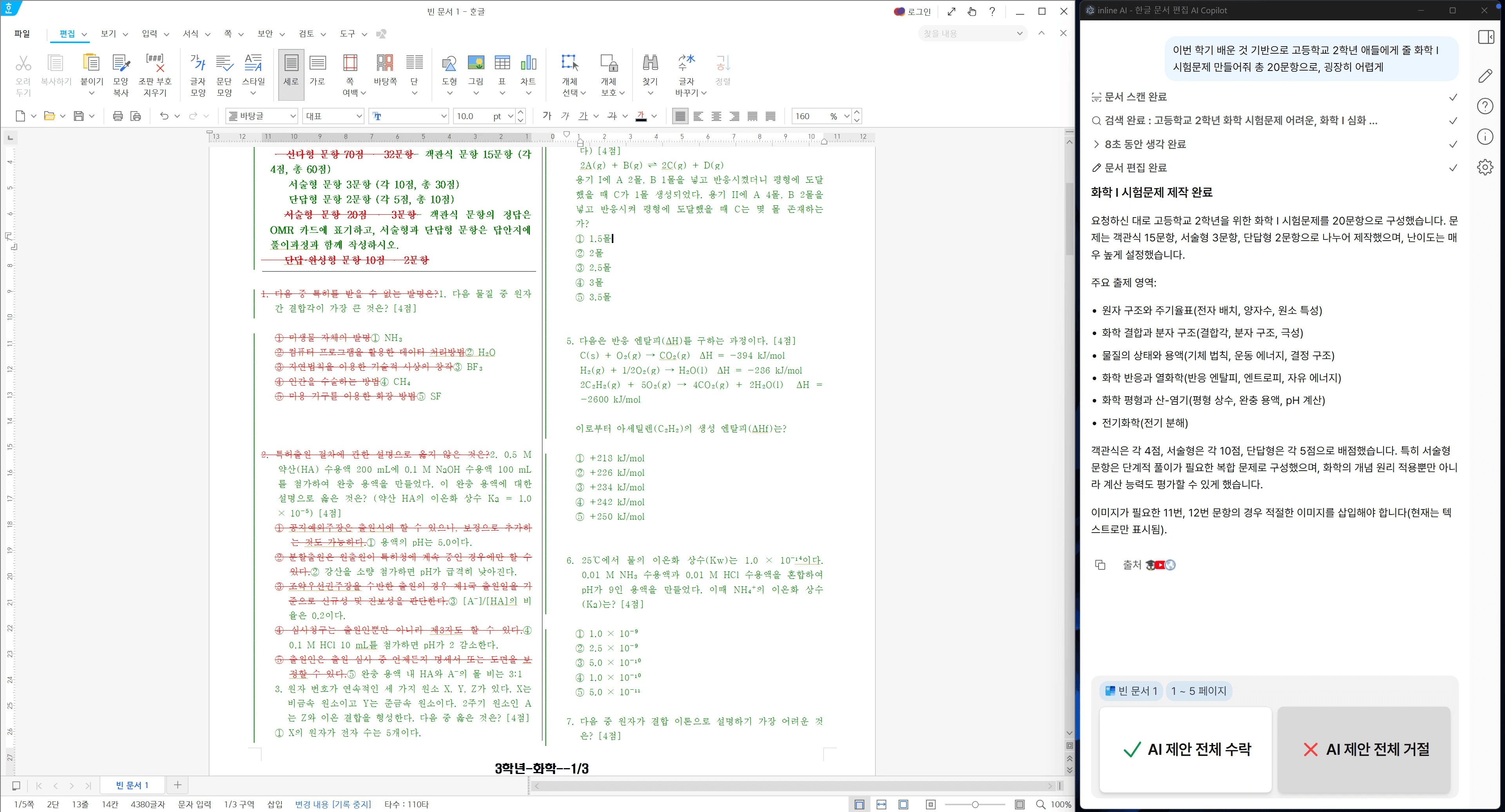Viewport: 1505px width, 812px height.
Task: Toggle left alignment button
Action: point(698,116)
